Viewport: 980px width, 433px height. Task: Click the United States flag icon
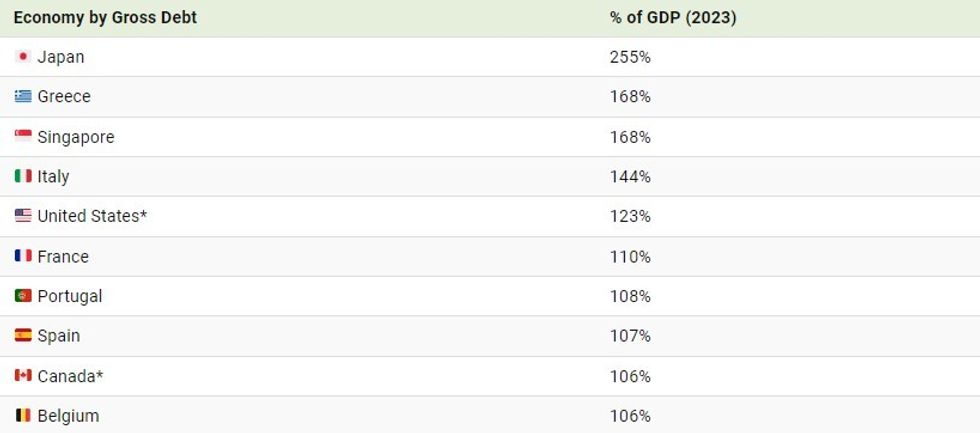23,216
